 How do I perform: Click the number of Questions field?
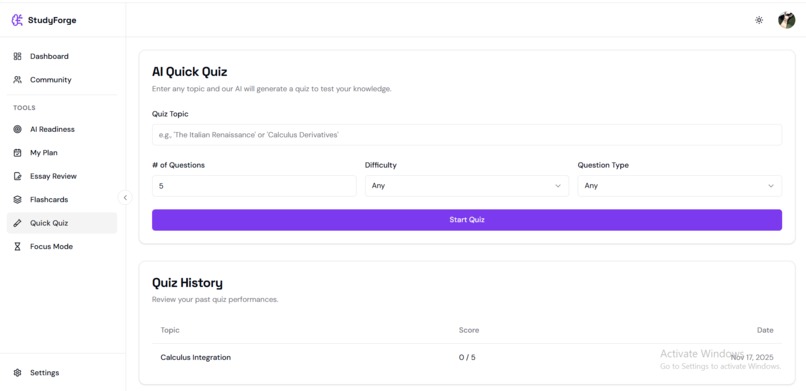point(254,186)
